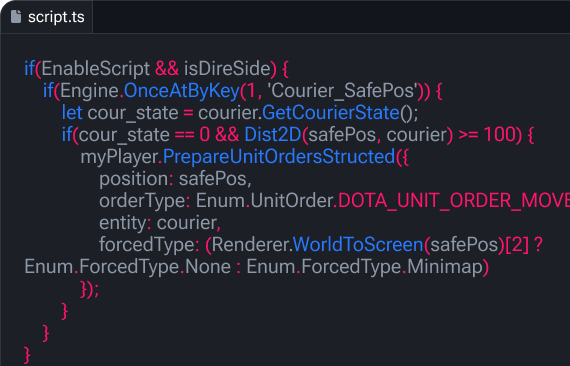Screen dimensions: 570x366
Task: Place cursor on PrepareUnitOrdersStructed
Action: [279, 157]
